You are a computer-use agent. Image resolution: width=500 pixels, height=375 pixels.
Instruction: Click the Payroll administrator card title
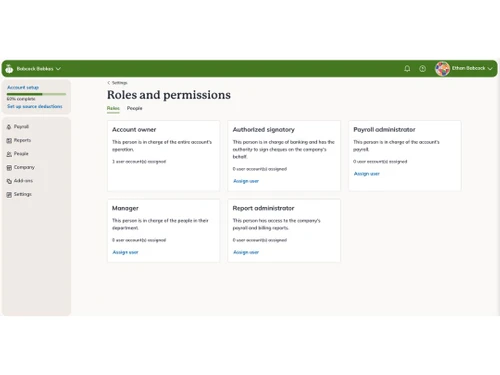384,130
